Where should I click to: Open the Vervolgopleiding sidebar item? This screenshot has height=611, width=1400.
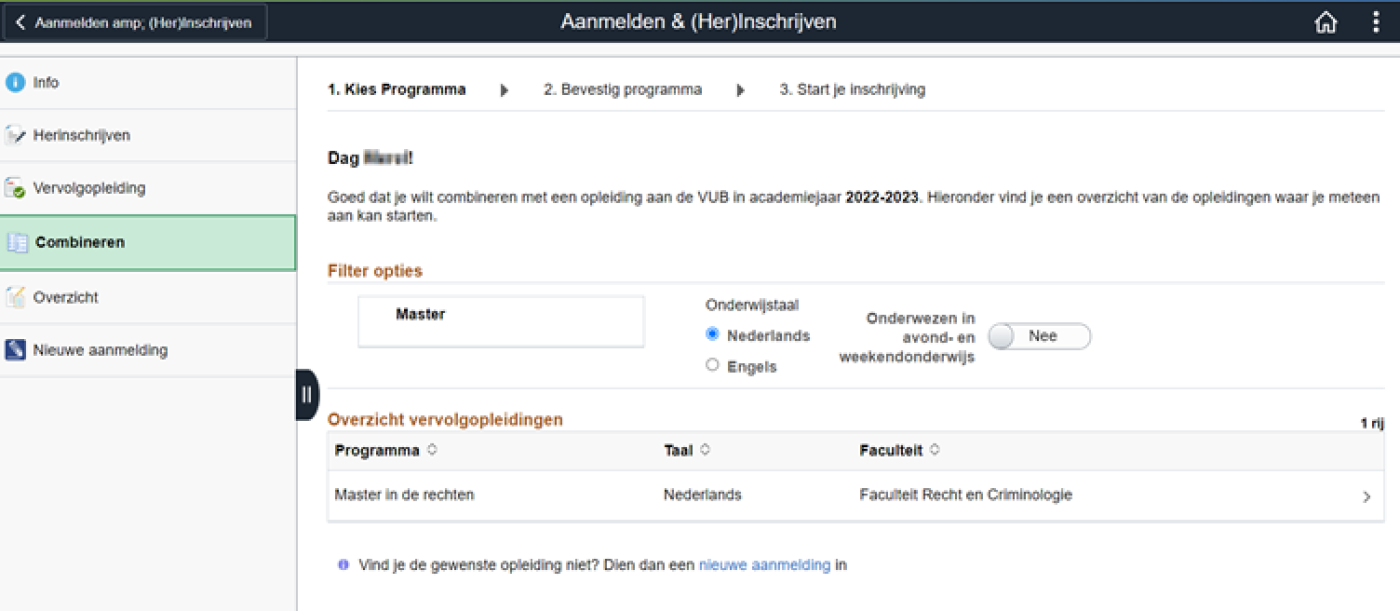pyautogui.click(x=148, y=188)
